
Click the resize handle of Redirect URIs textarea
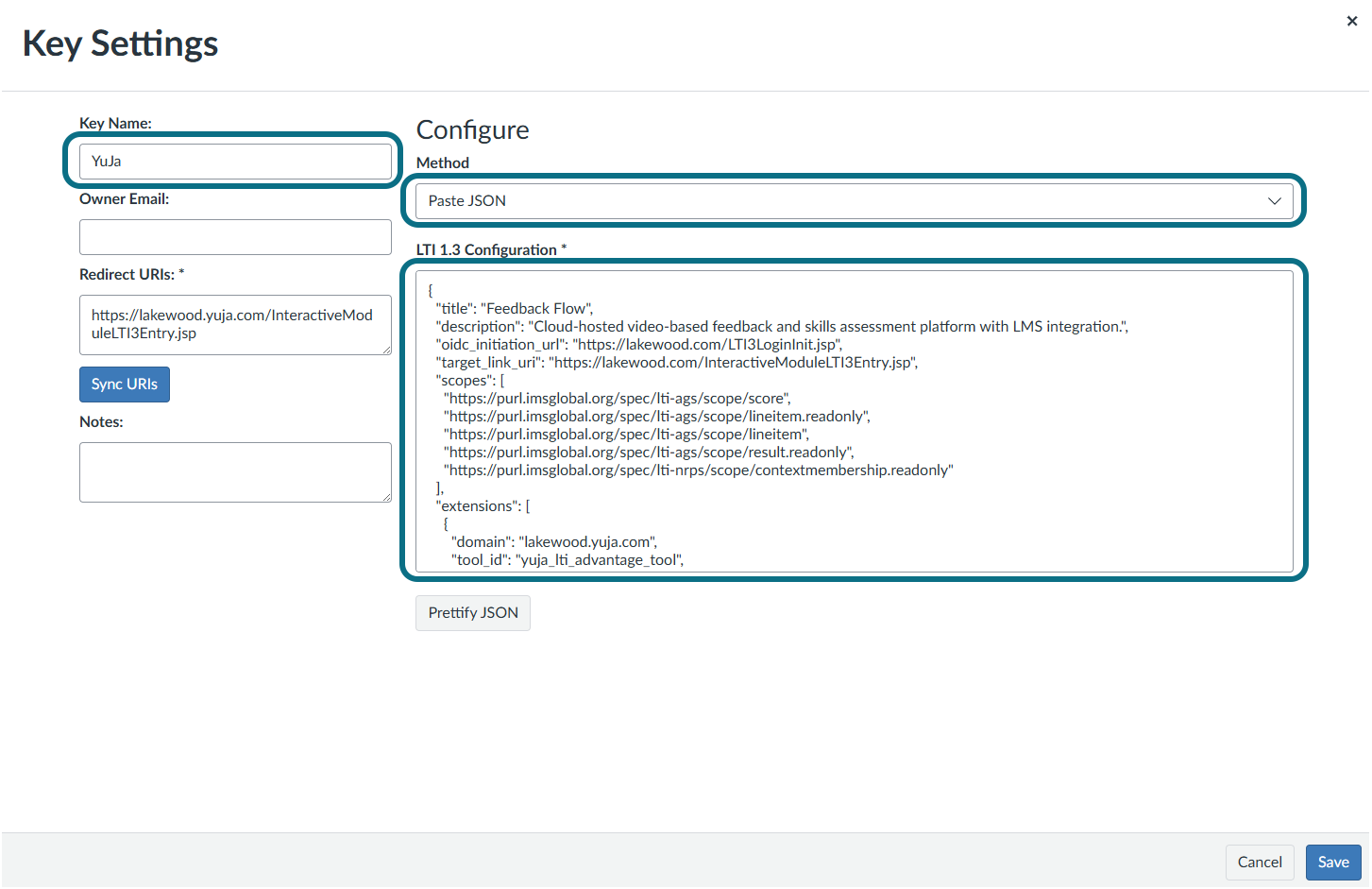[386, 350]
